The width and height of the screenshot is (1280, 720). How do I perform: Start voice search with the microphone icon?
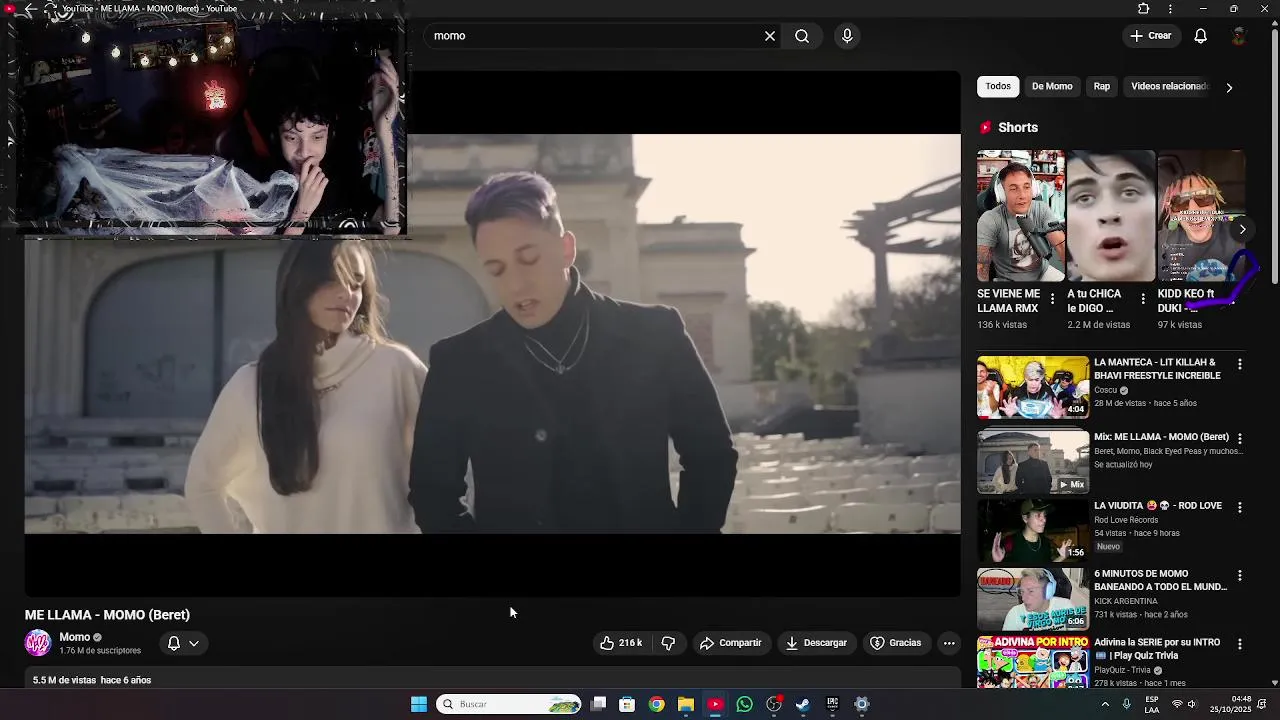[x=847, y=36]
